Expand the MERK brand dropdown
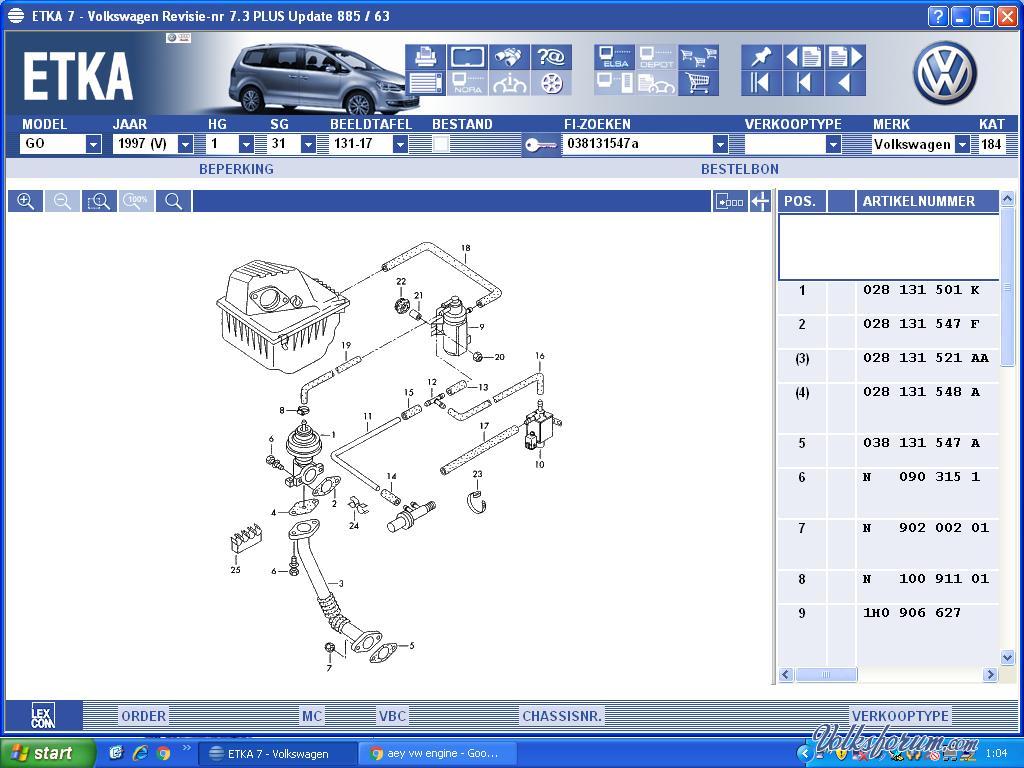The height and width of the screenshot is (768, 1024). pos(962,144)
